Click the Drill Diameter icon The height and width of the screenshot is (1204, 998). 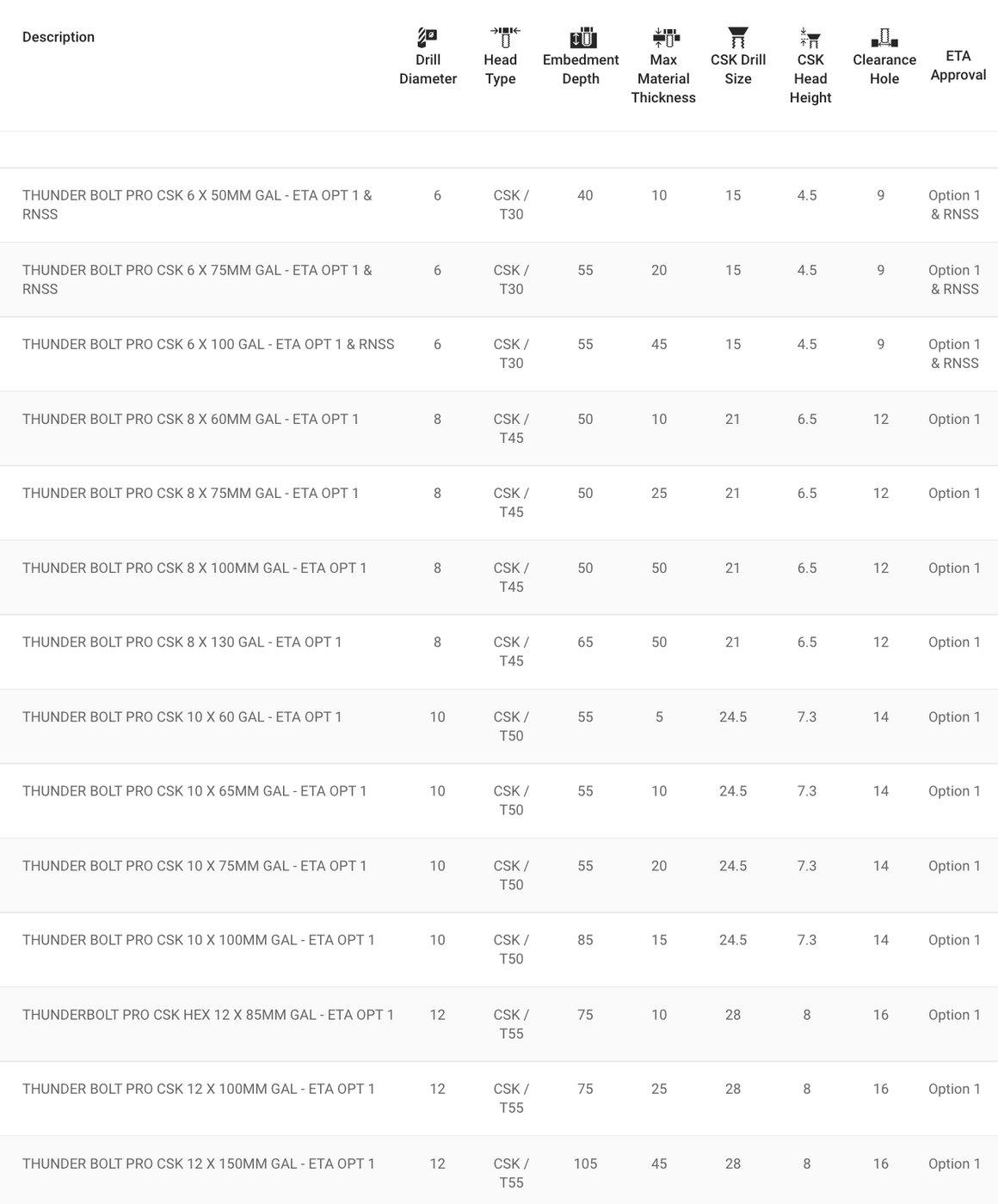(428, 38)
